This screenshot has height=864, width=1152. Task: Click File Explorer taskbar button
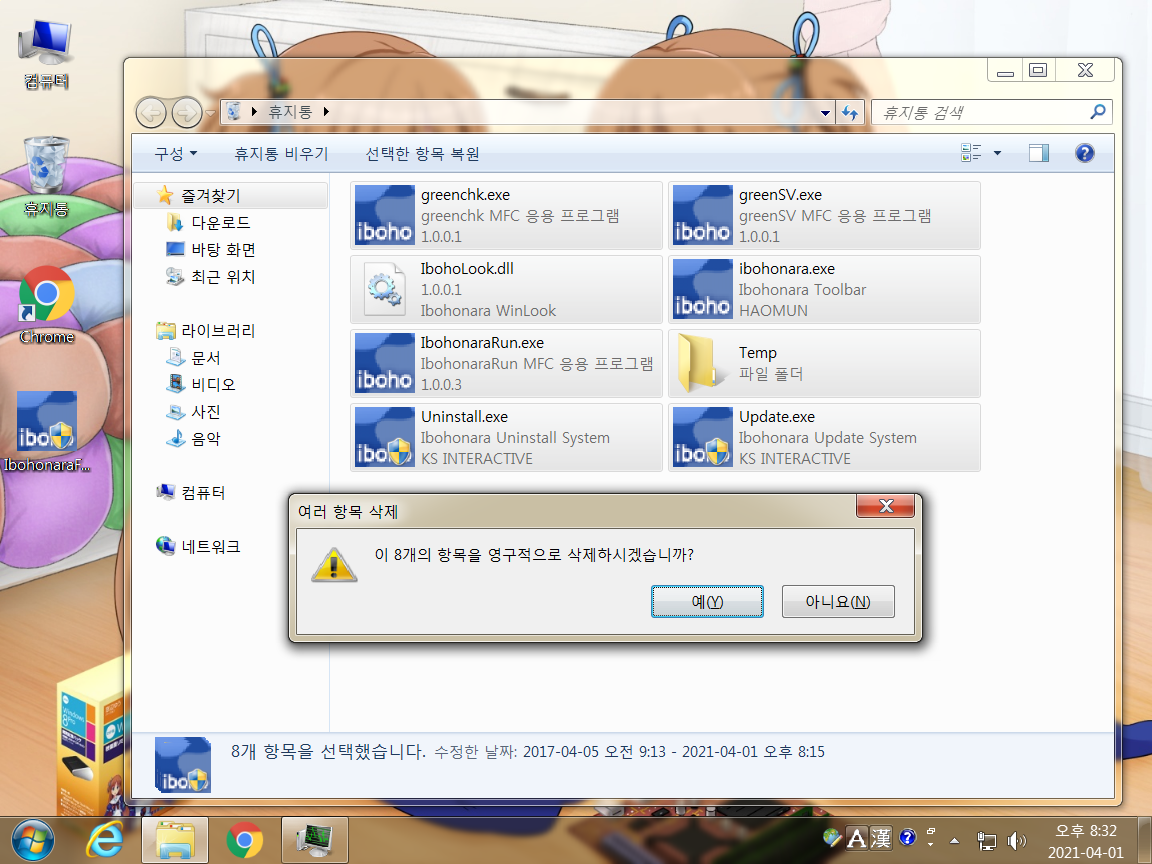coord(175,840)
